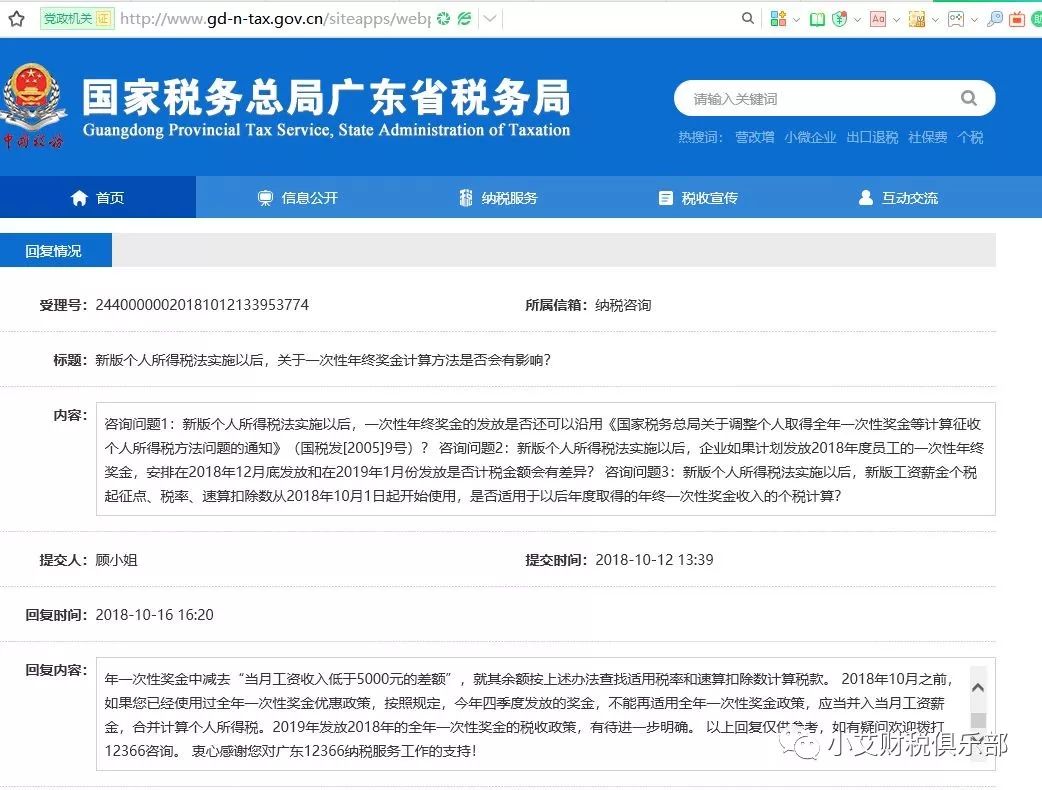Select hot keyword 社保费
1042x790 pixels.
928,138
